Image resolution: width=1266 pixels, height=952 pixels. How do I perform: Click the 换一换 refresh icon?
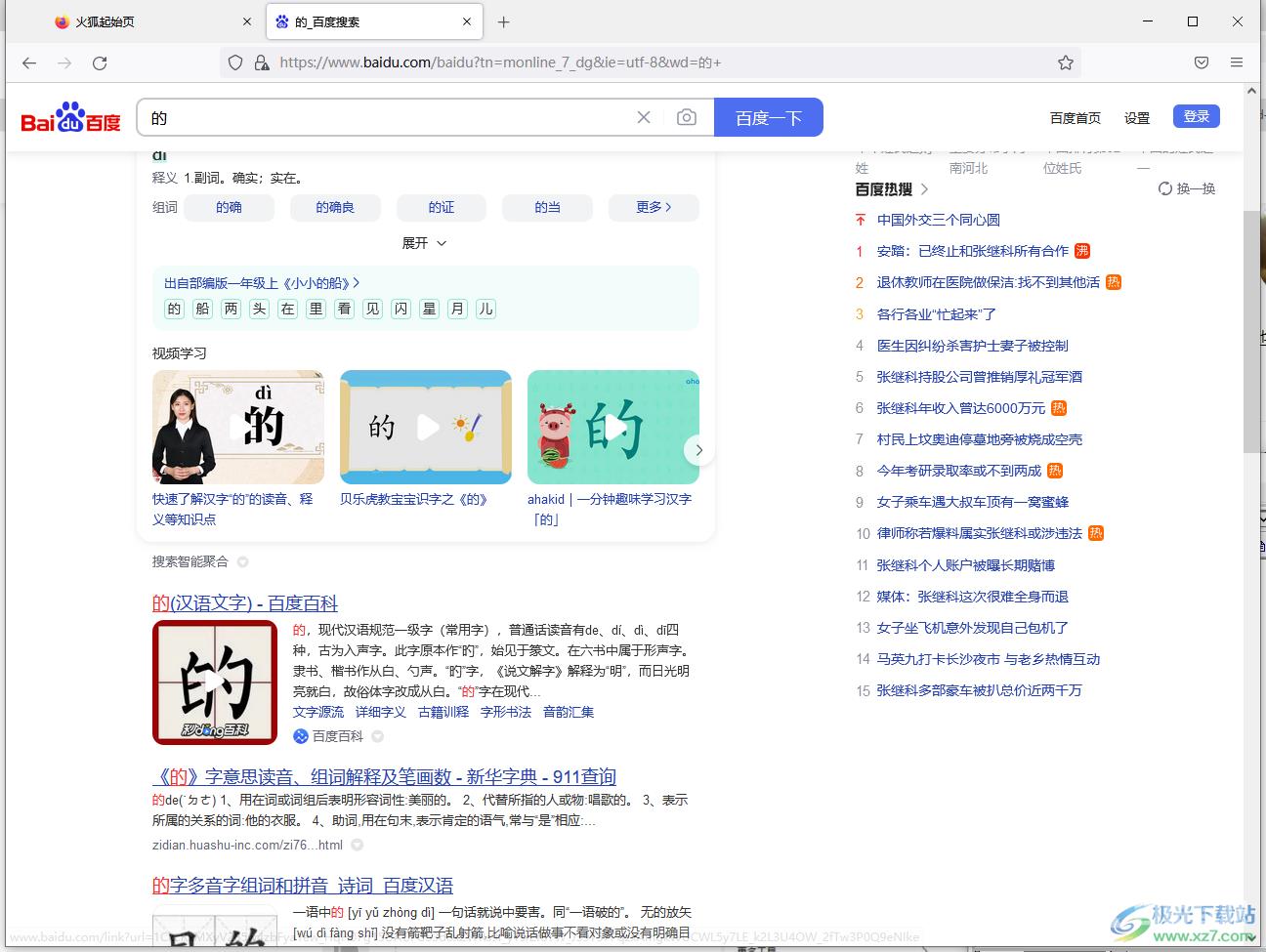pyautogui.click(x=1165, y=188)
